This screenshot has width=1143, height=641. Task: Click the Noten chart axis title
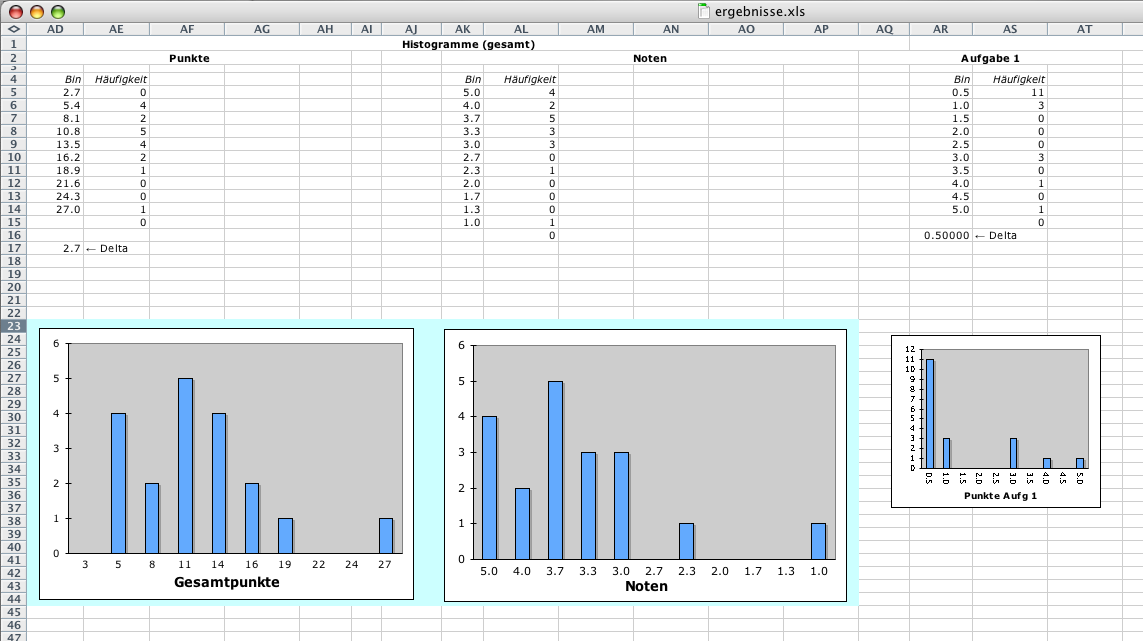click(645, 586)
